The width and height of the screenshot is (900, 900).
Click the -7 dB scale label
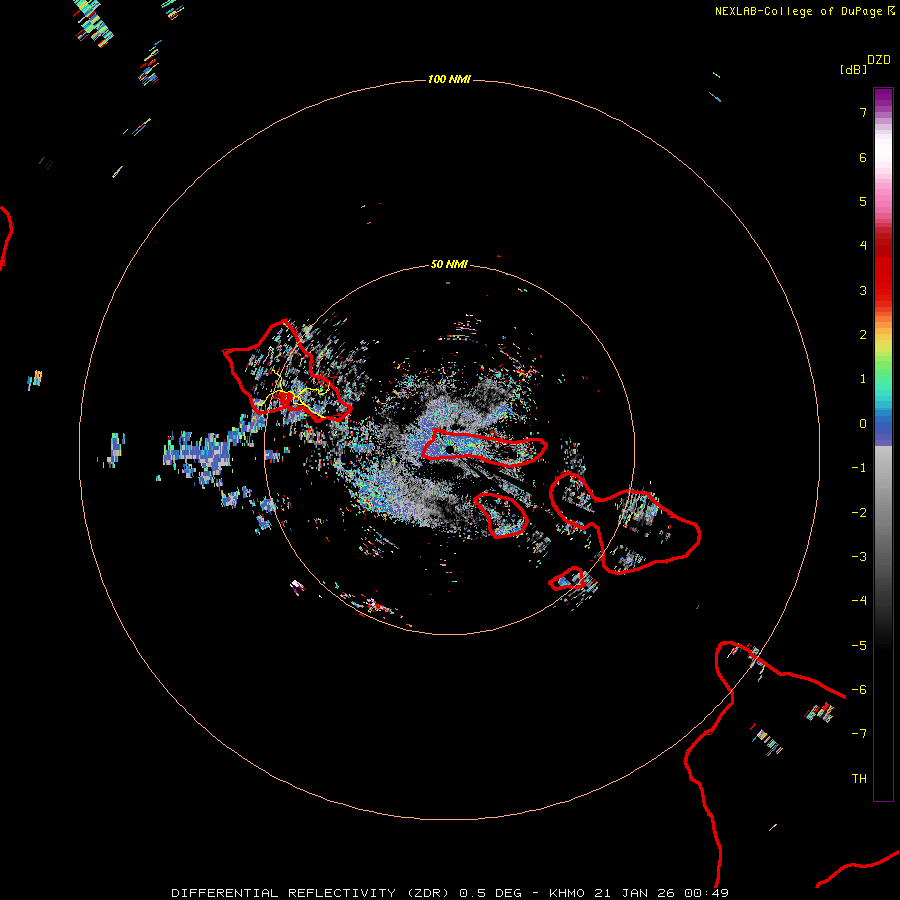(x=859, y=734)
